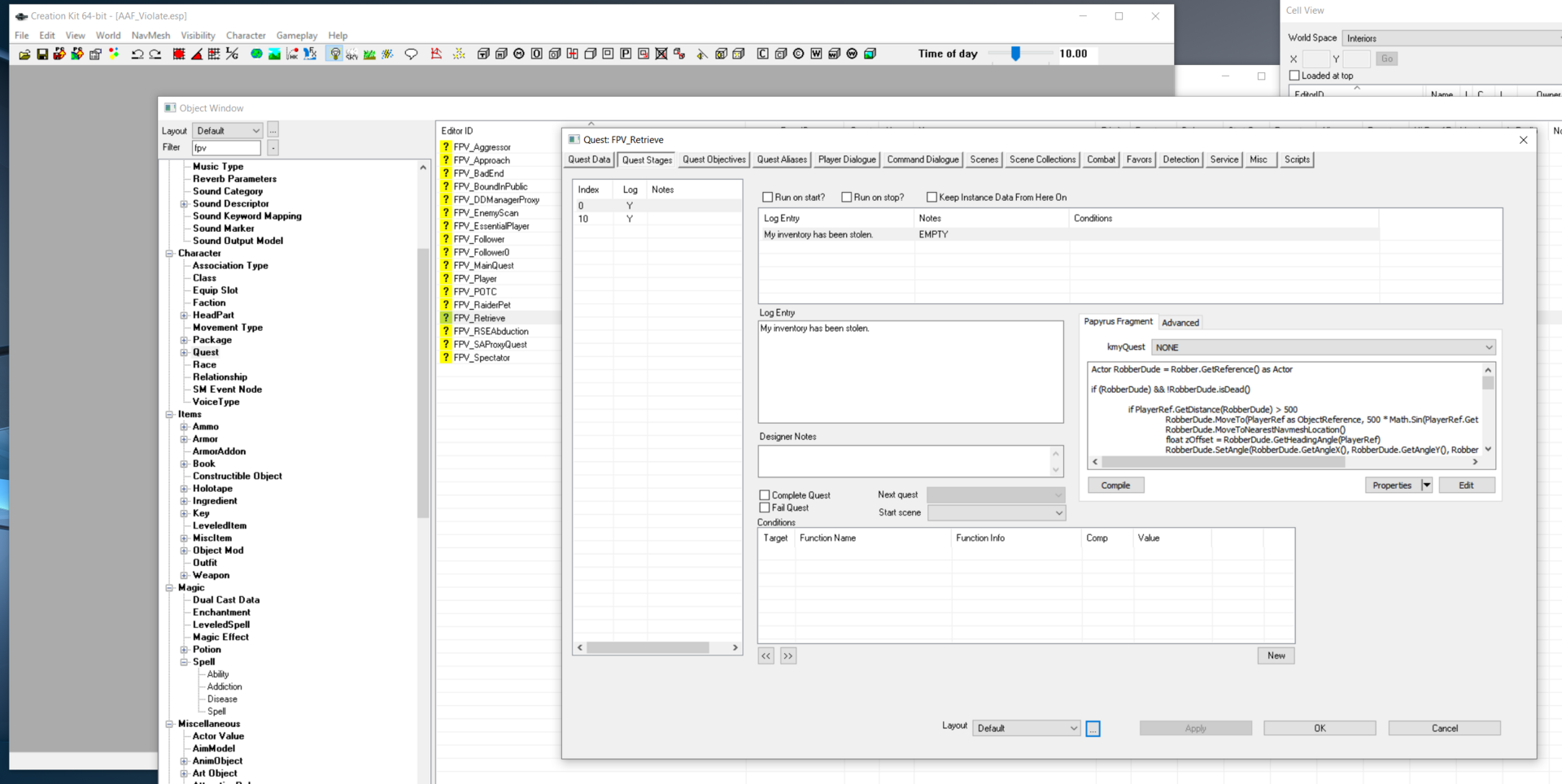Toggle the light bulb brightness icon

point(334,54)
